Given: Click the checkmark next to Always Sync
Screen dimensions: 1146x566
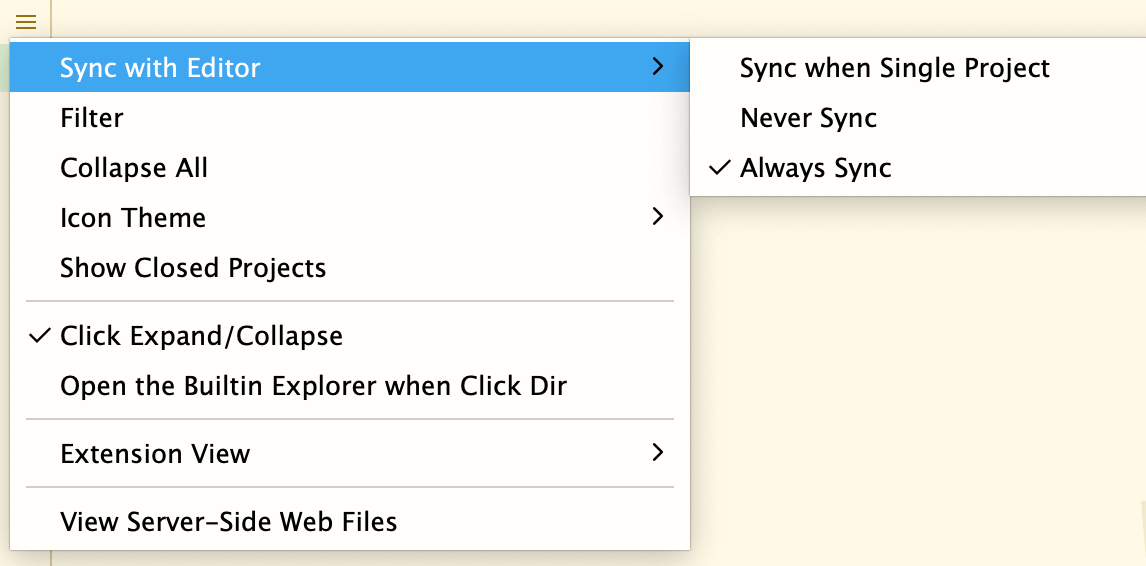Looking at the screenshot, I should click(720, 167).
